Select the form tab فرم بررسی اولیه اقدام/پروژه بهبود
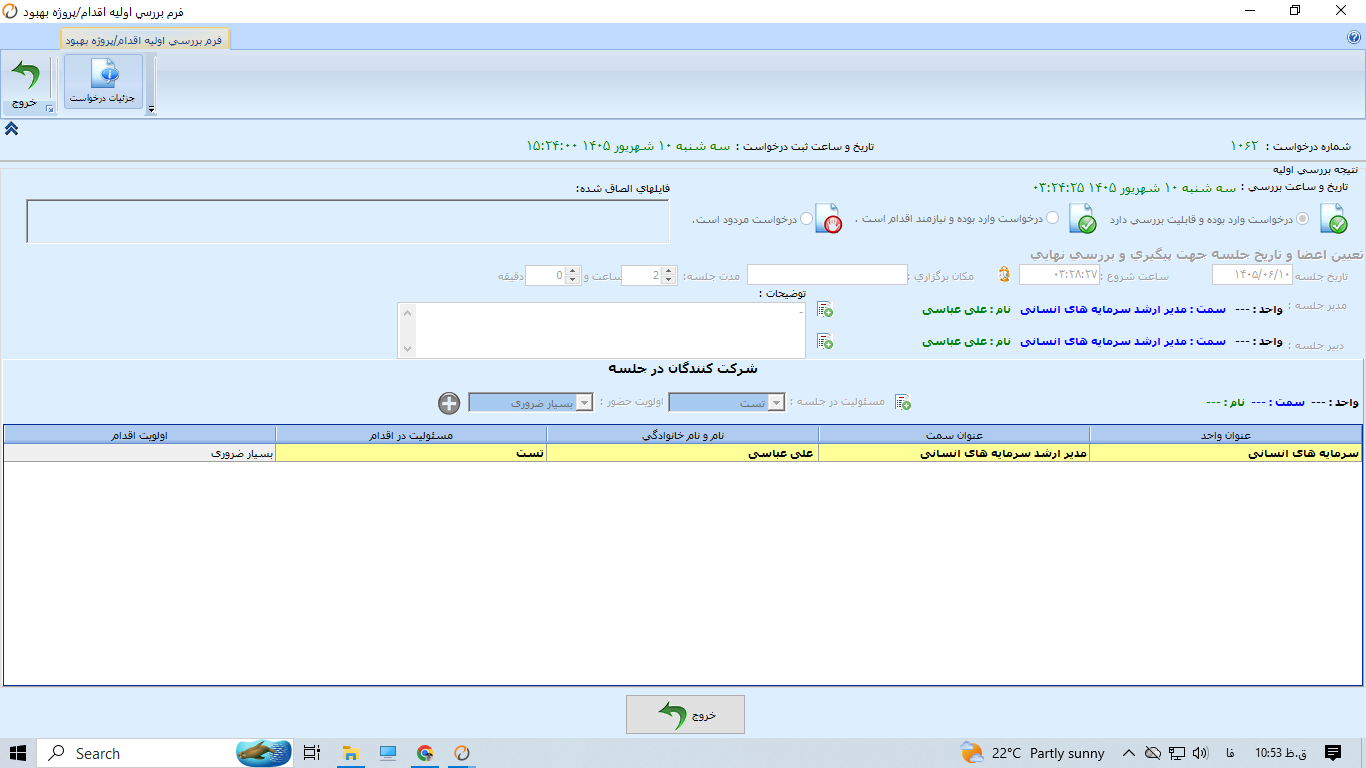Viewport: 1366px width, 768px height. point(146,39)
